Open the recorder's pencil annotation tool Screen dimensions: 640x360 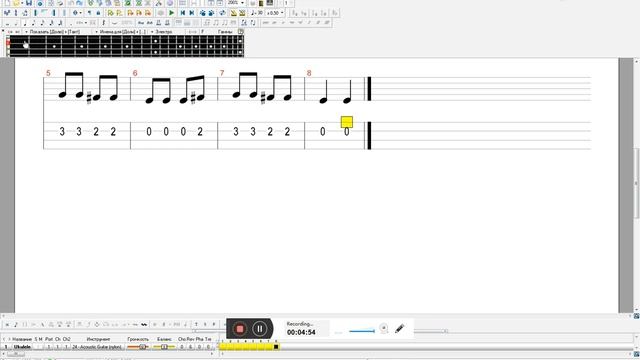(400, 328)
